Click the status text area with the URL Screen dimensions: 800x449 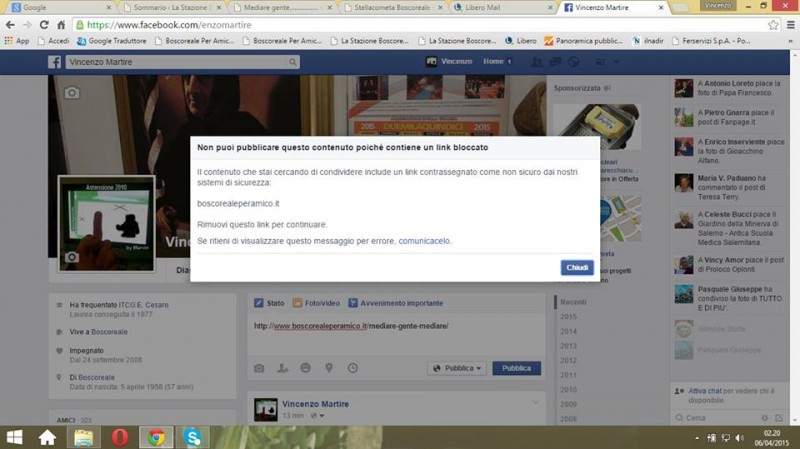(x=396, y=334)
